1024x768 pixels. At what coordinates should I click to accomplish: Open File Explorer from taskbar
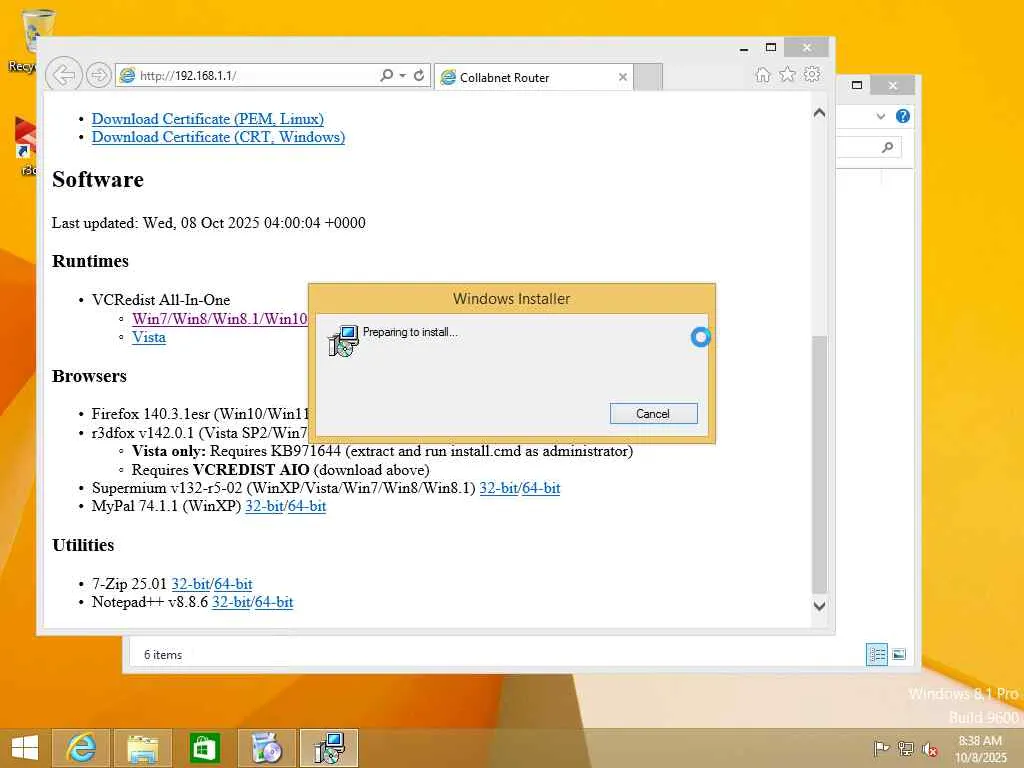[x=142, y=748]
